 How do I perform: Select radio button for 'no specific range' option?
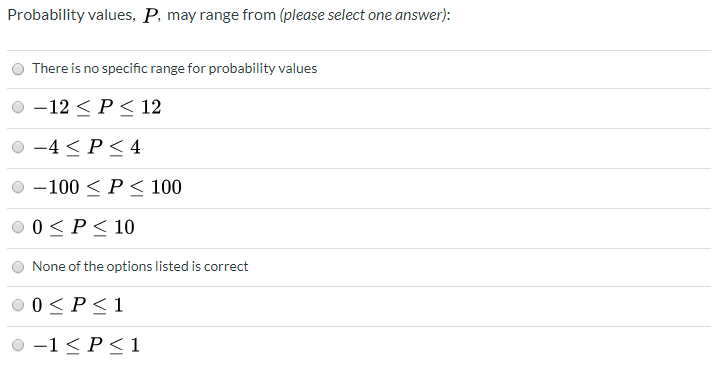point(18,69)
